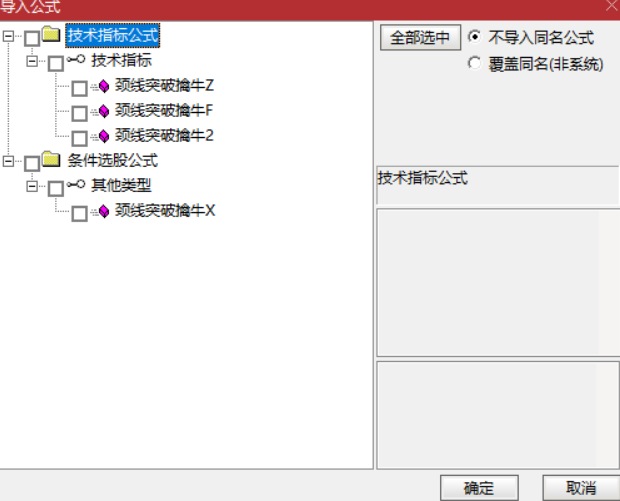Viewport: 620px width, 501px height.
Task: Select the 覆盖同名(非系统) radio option
Action: pos(474,63)
